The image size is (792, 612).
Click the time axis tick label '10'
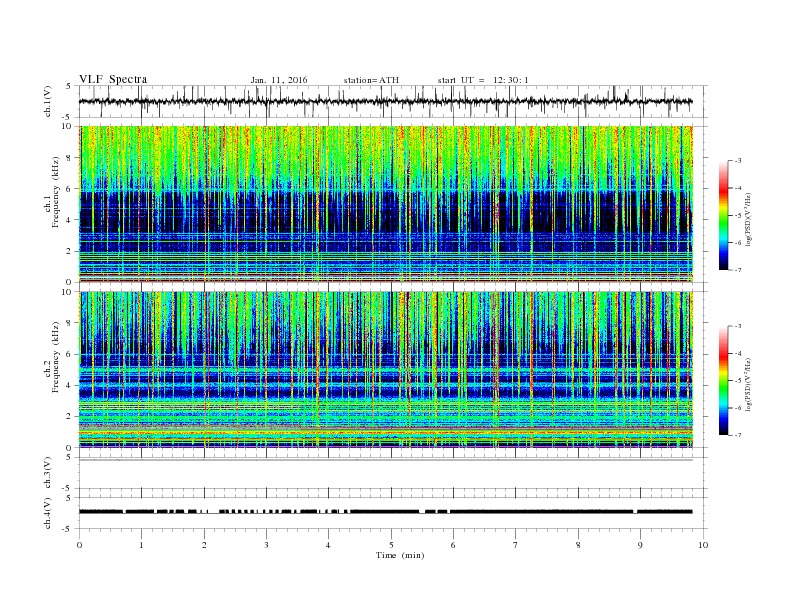coord(703,545)
